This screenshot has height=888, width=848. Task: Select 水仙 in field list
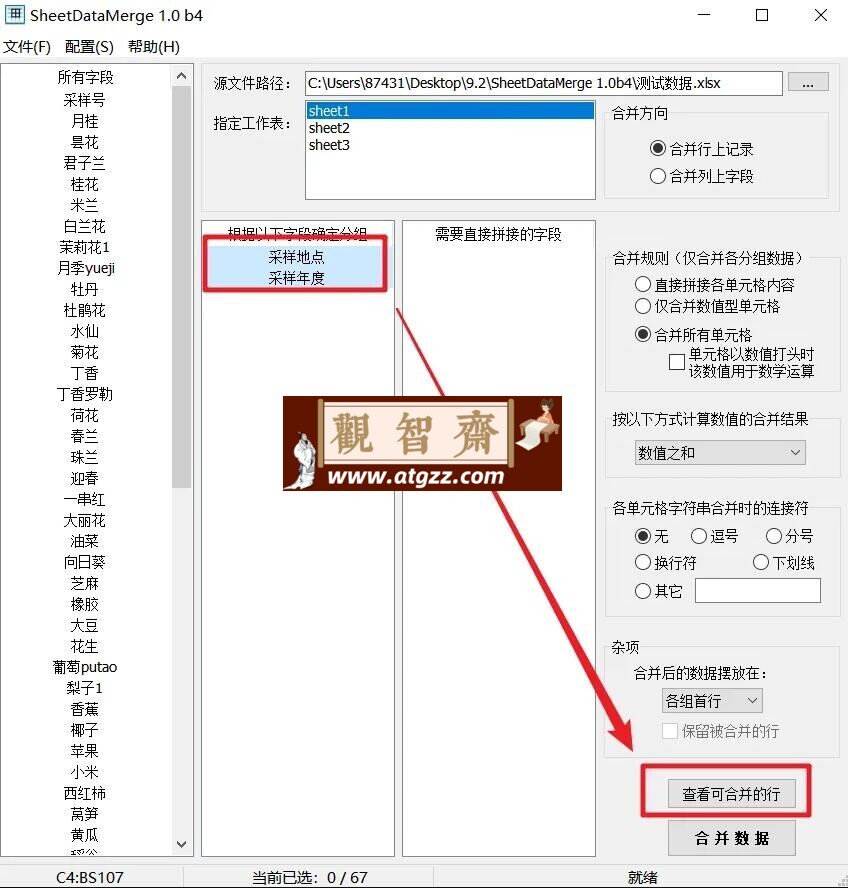85,331
